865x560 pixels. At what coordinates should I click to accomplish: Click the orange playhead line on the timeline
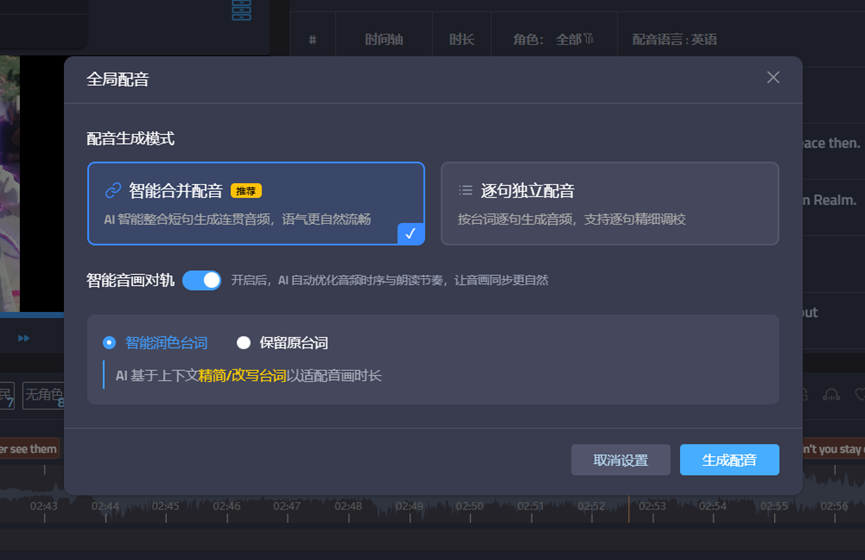(x=629, y=510)
